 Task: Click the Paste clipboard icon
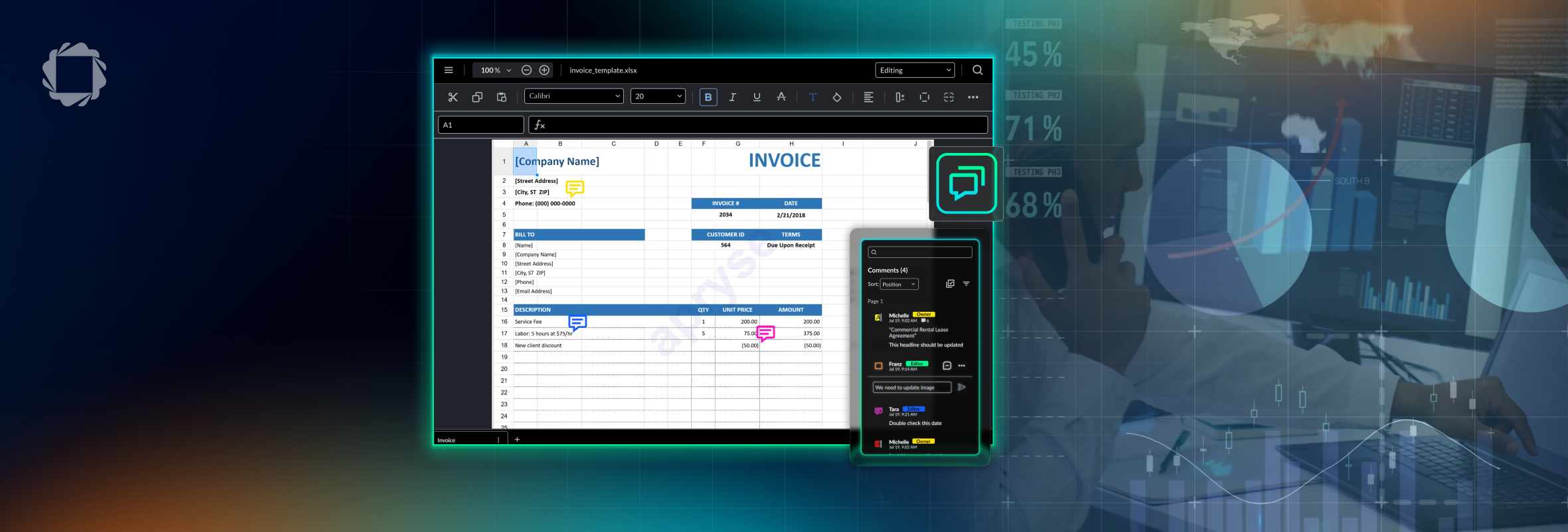tap(502, 97)
